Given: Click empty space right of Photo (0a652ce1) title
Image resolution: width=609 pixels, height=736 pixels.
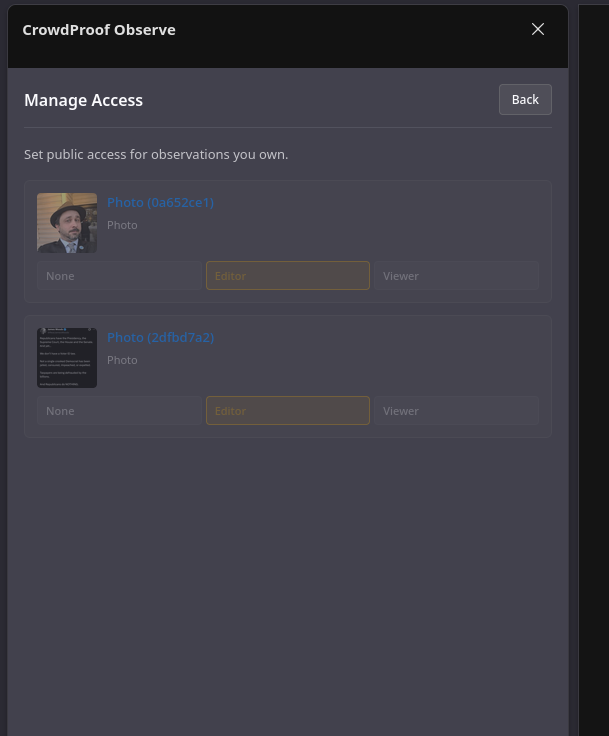Looking at the screenshot, I should pos(380,203).
